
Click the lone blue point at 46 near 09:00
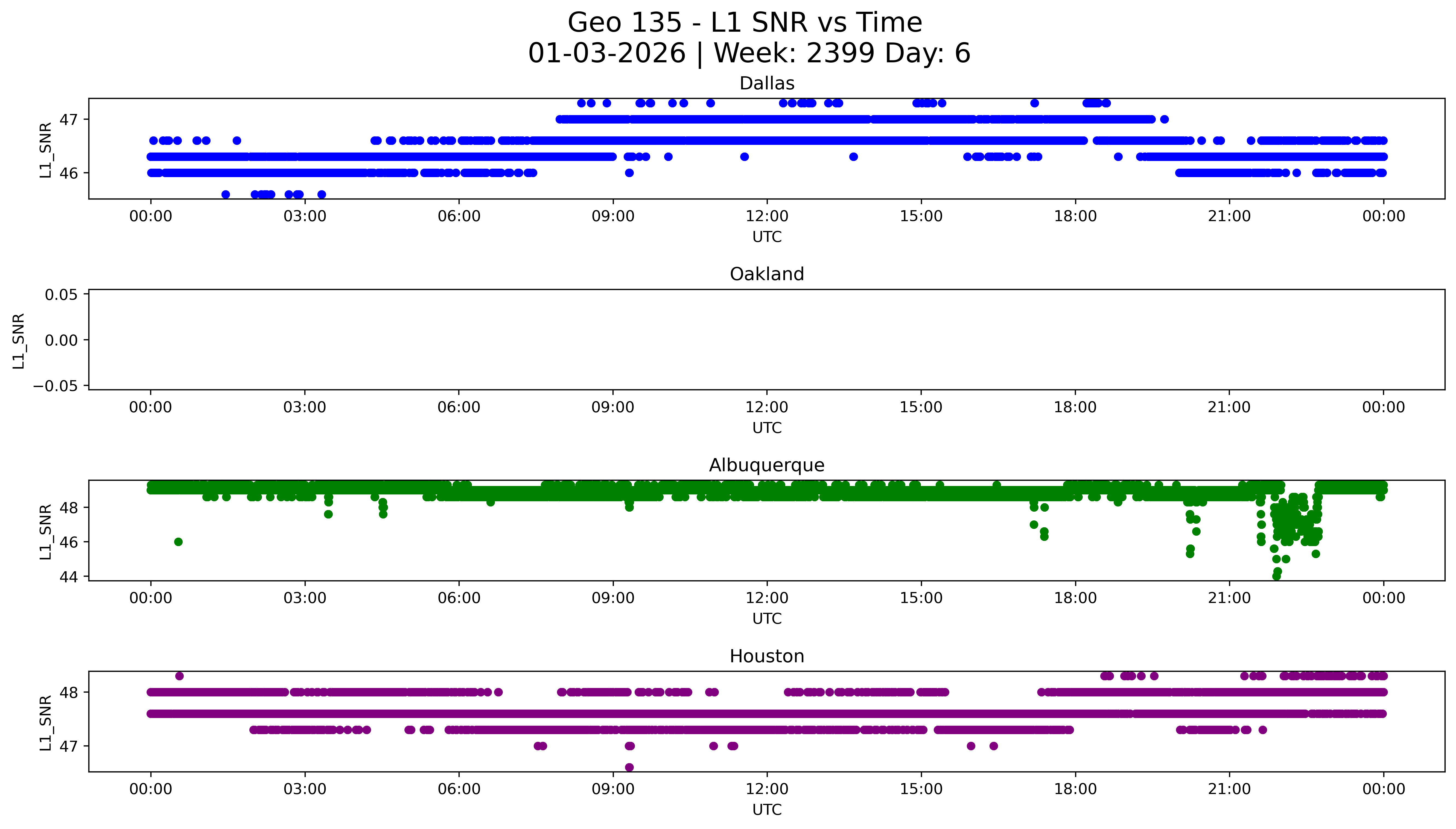tap(629, 172)
